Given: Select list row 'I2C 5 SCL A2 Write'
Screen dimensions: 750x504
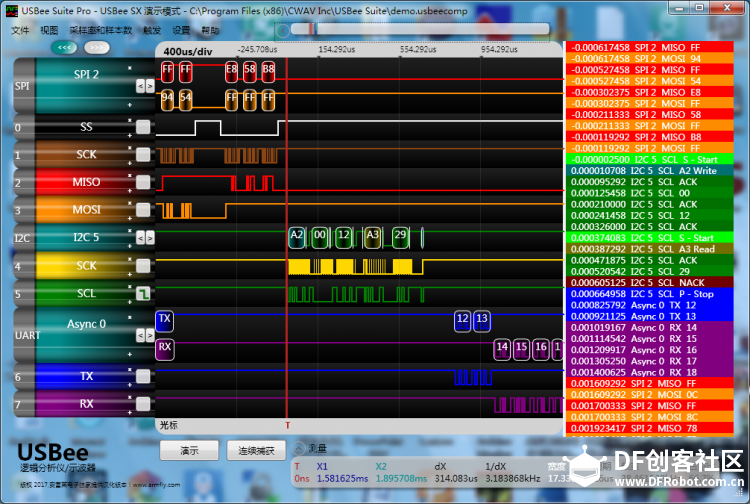Looking at the screenshot, I should [650, 171].
